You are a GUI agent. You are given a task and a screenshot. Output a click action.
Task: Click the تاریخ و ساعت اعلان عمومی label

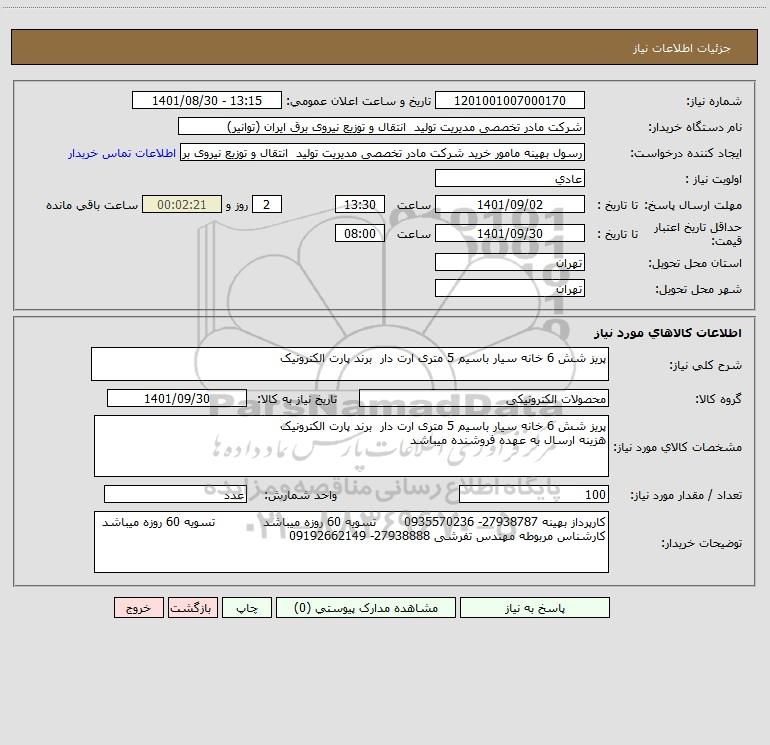click(359, 101)
